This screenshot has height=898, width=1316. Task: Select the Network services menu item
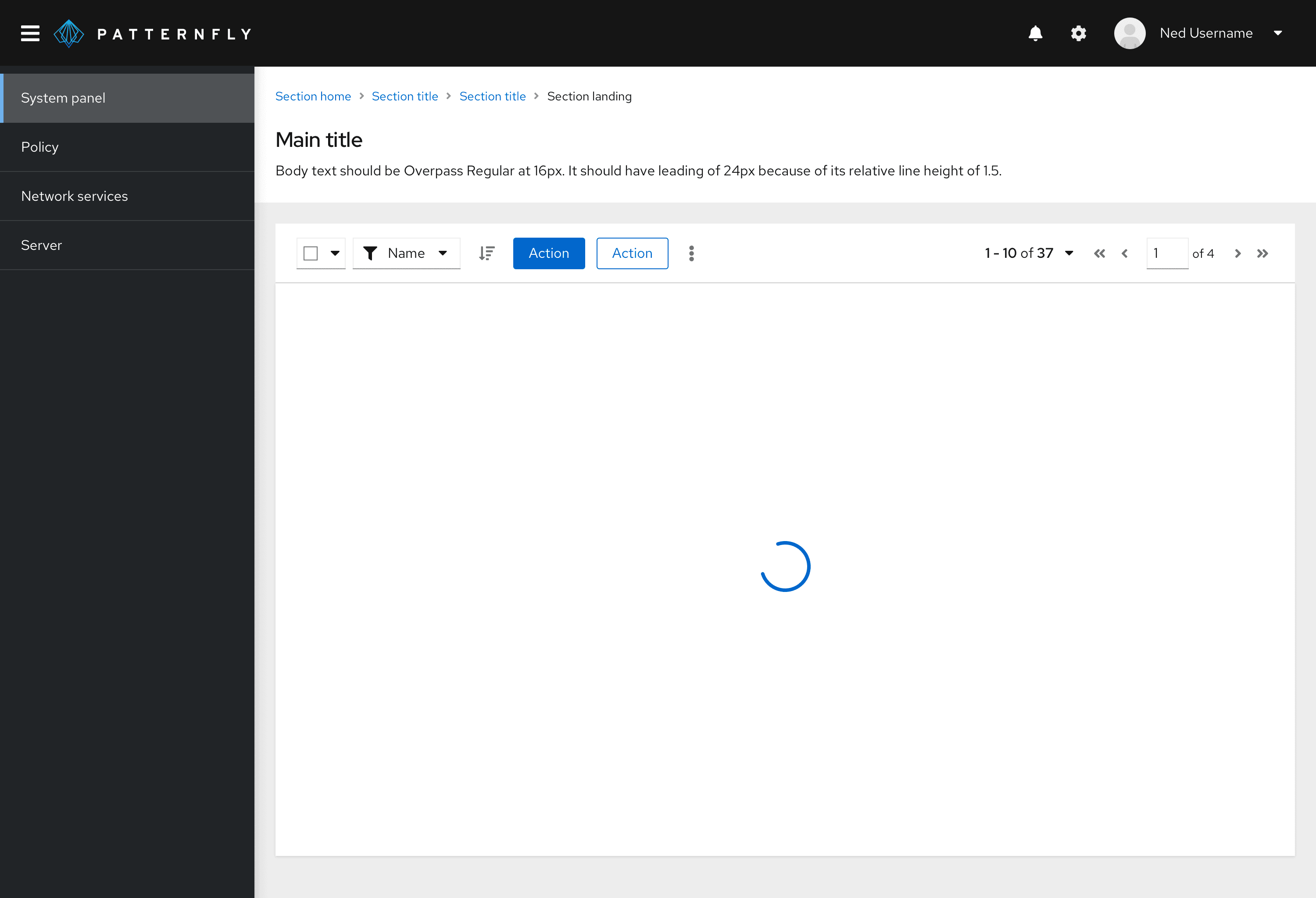pos(75,196)
